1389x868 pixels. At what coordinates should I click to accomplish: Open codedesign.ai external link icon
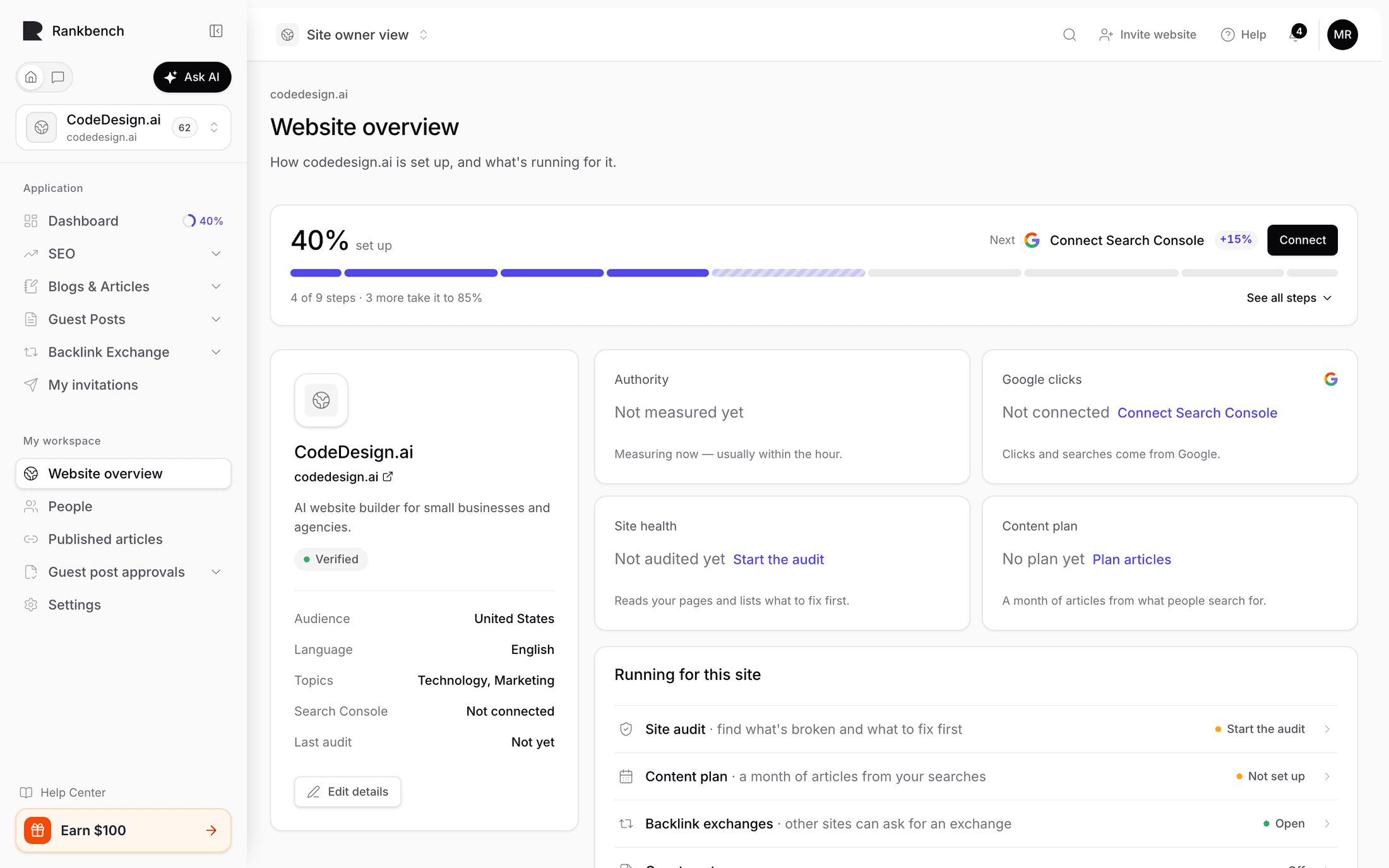point(388,477)
